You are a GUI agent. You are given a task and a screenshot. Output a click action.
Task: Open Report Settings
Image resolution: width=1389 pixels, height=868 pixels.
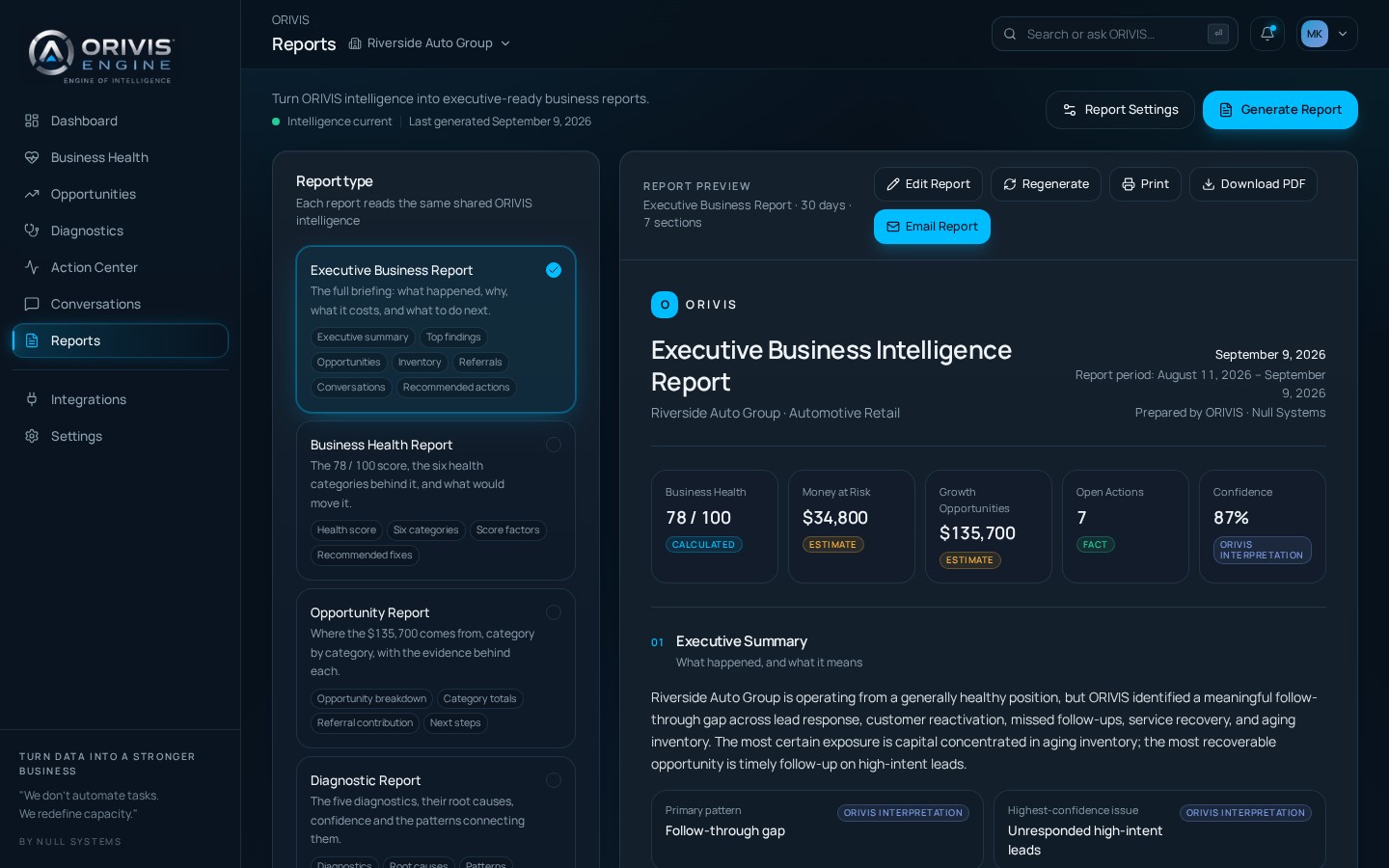[1120, 110]
